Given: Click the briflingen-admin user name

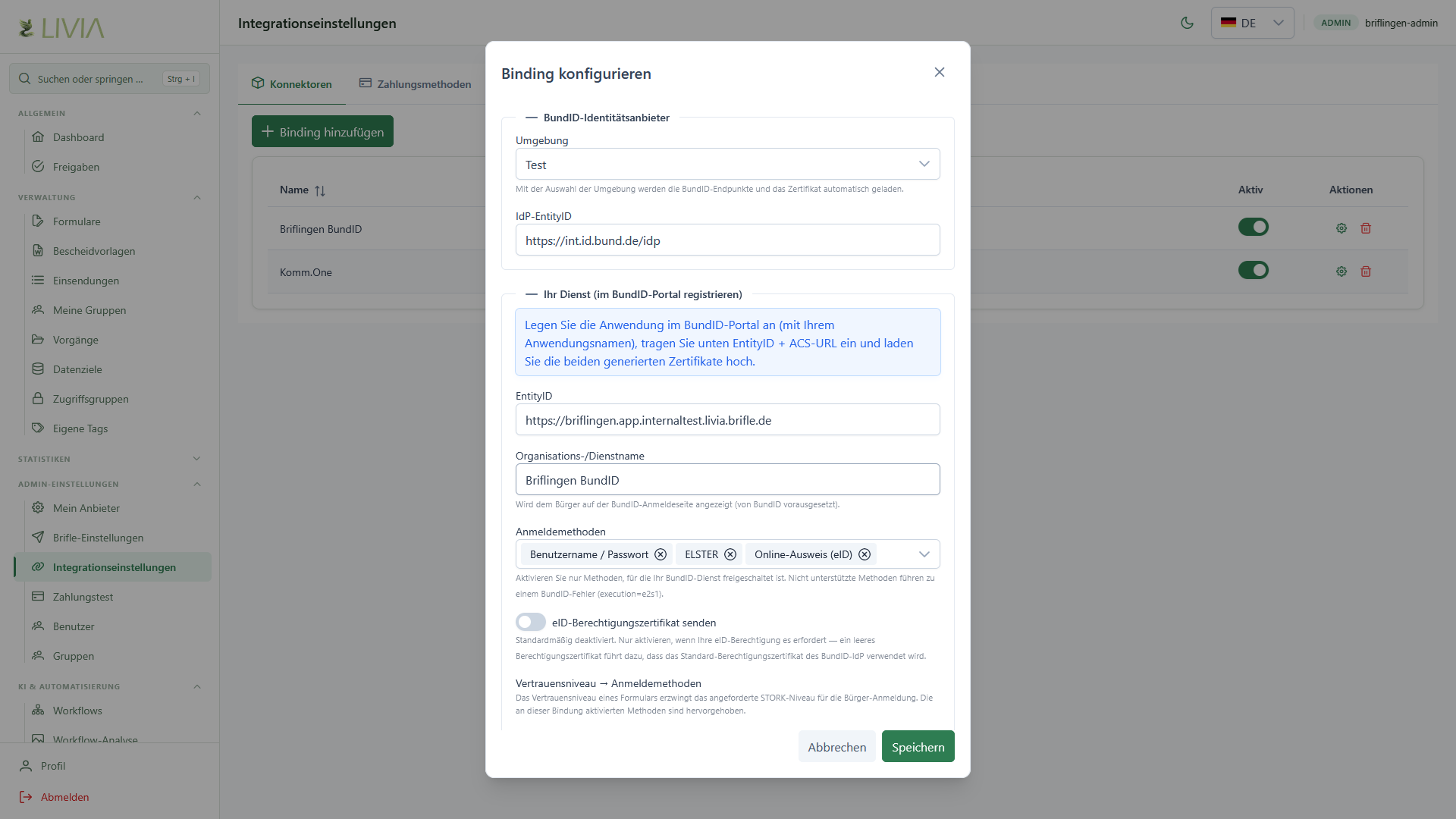Looking at the screenshot, I should tap(1401, 23).
